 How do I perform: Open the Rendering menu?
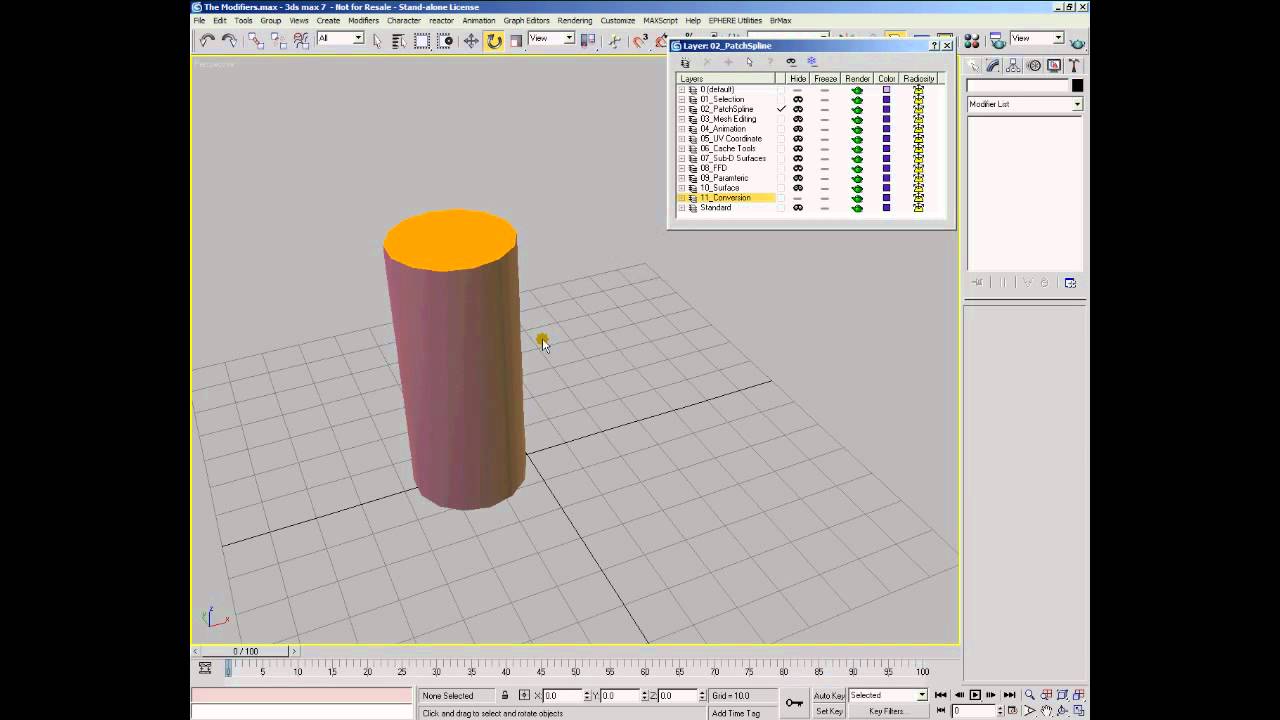pyautogui.click(x=575, y=20)
